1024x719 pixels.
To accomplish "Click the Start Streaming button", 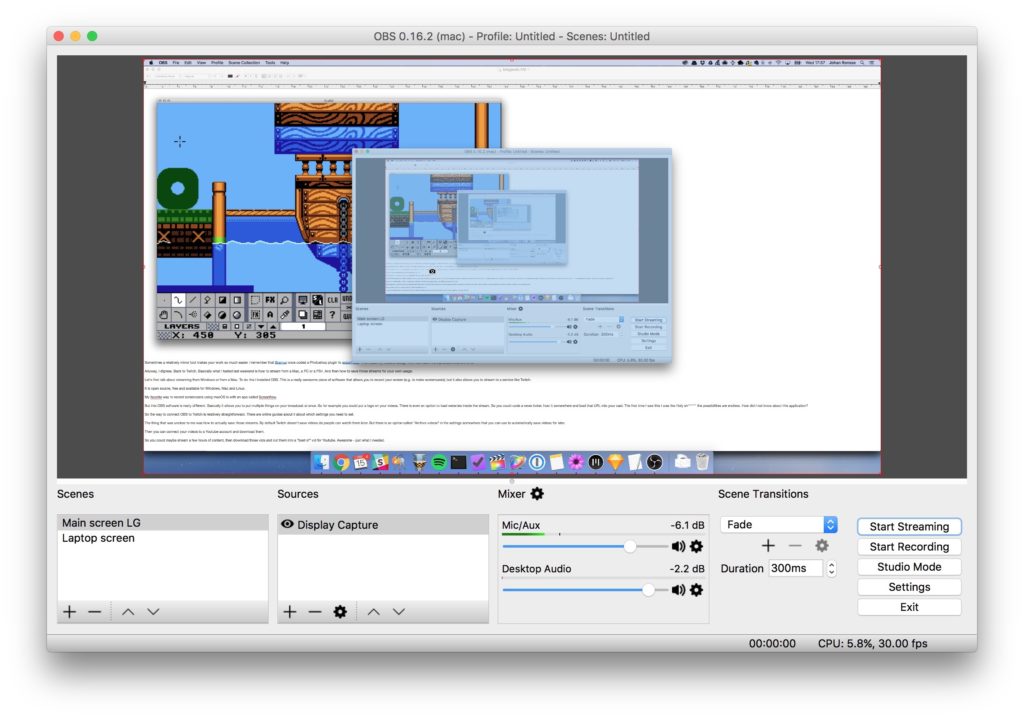I will tap(909, 526).
